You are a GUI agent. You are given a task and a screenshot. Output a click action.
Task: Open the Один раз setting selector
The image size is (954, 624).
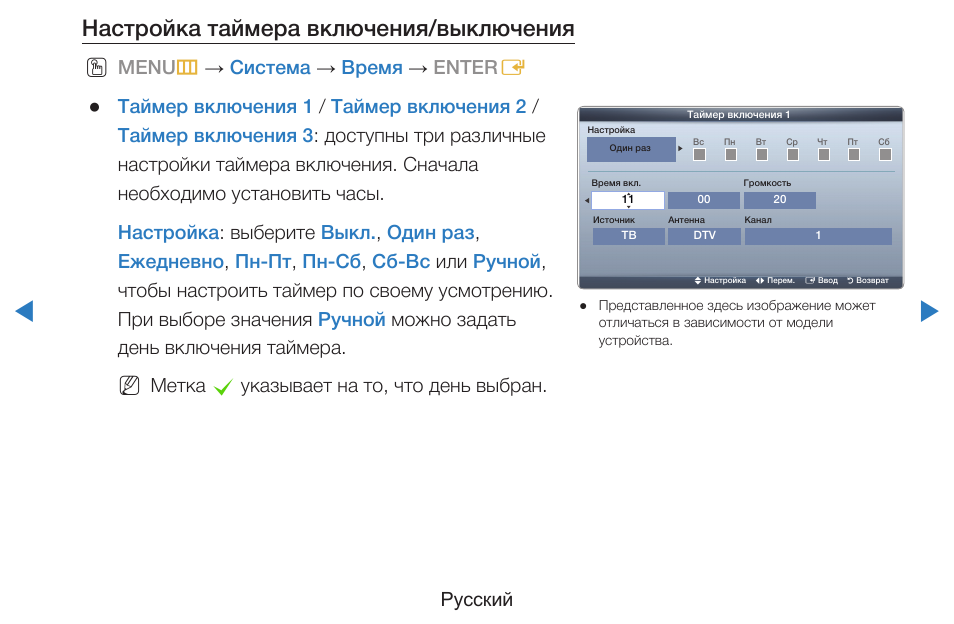pos(632,148)
